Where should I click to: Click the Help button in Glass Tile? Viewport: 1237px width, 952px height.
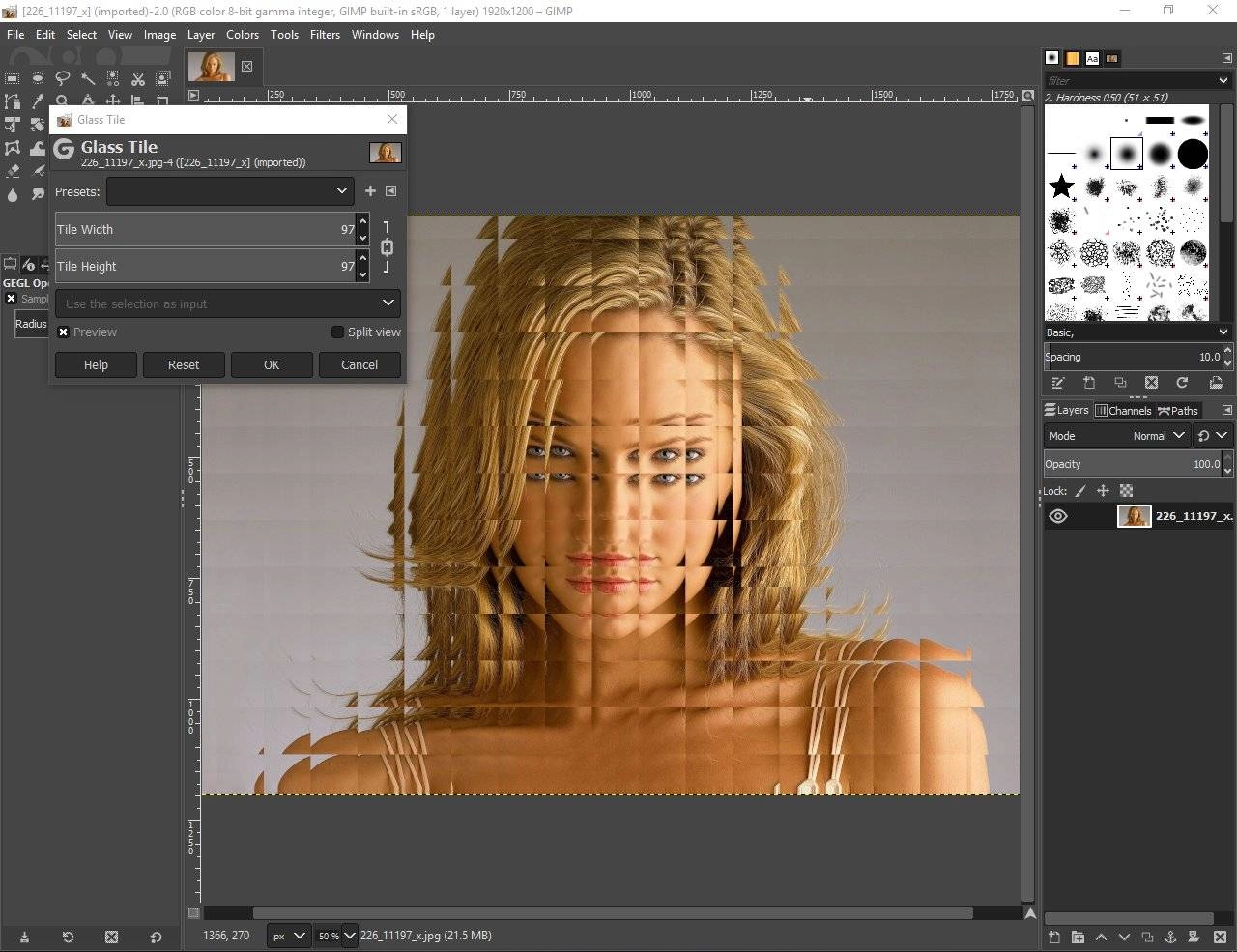pos(96,364)
